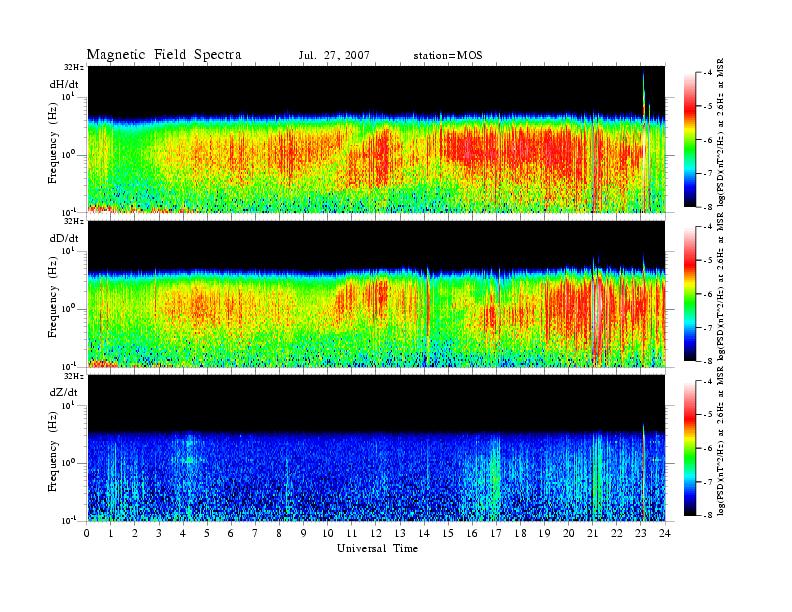Click time axis tick label 19

click(x=544, y=533)
